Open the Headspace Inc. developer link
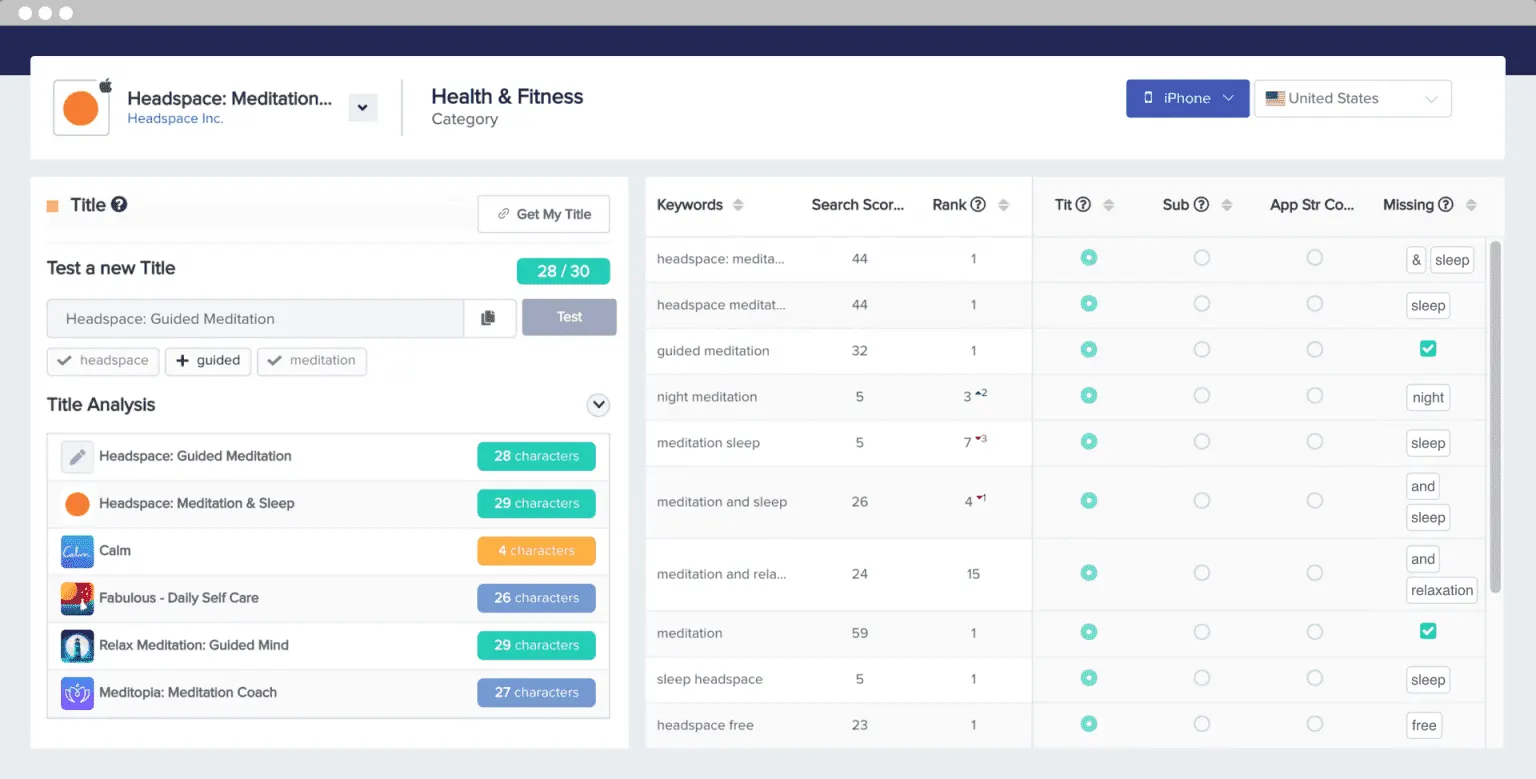The width and height of the screenshot is (1536, 779). point(175,119)
